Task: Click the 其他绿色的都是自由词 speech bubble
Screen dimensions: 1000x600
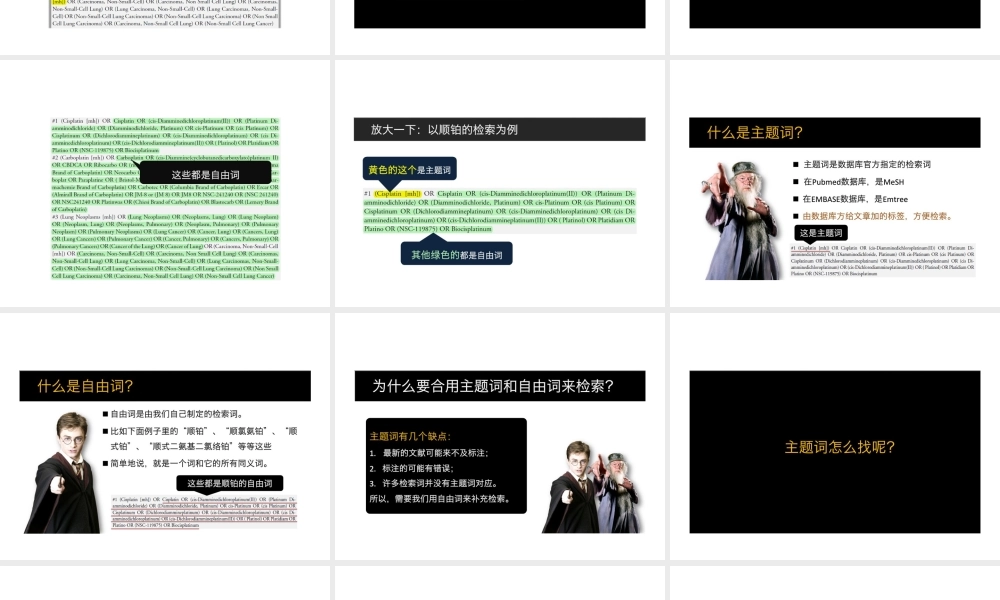Action: click(457, 253)
